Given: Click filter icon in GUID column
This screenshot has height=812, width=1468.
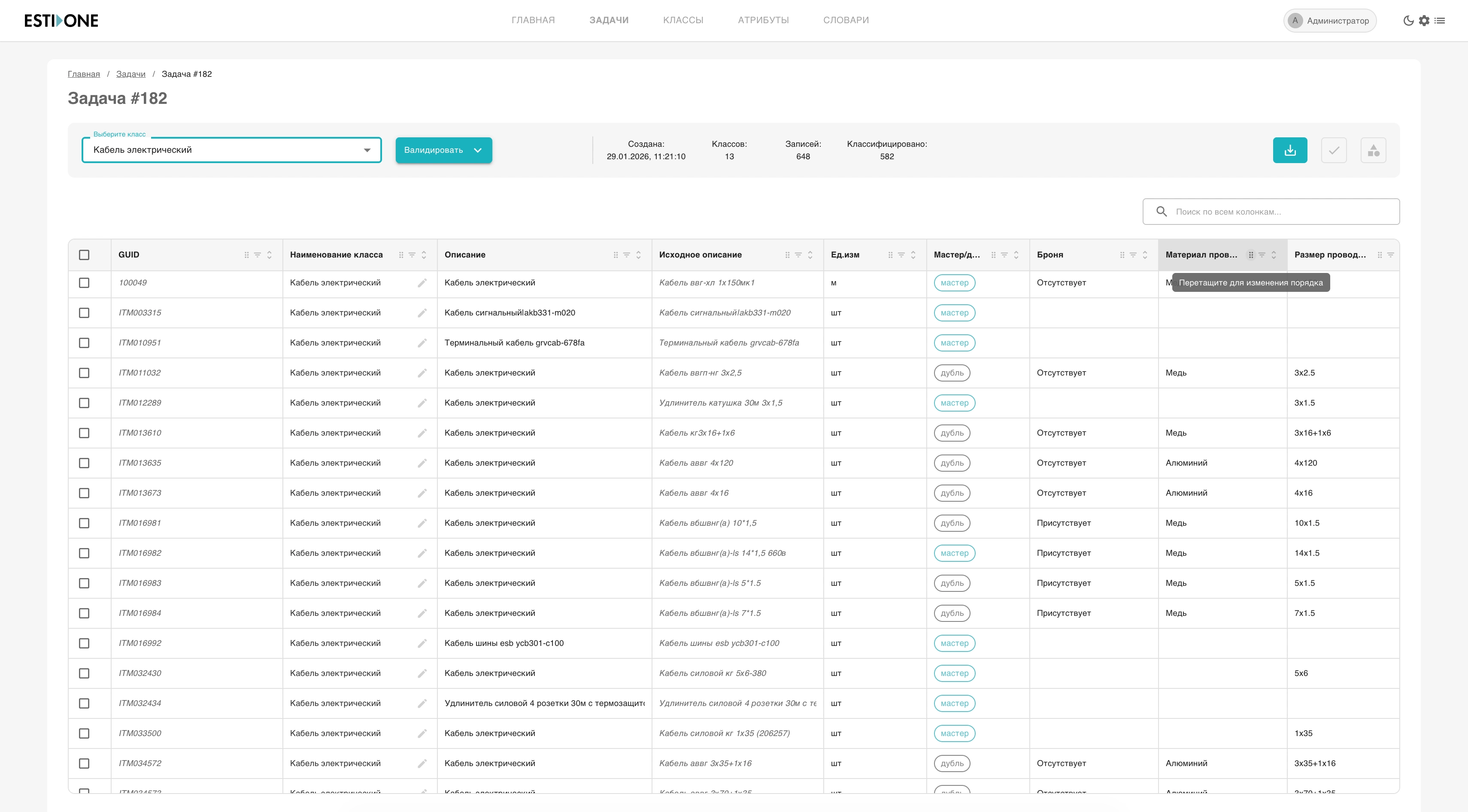Looking at the screenshot, I should coord(258,255).
